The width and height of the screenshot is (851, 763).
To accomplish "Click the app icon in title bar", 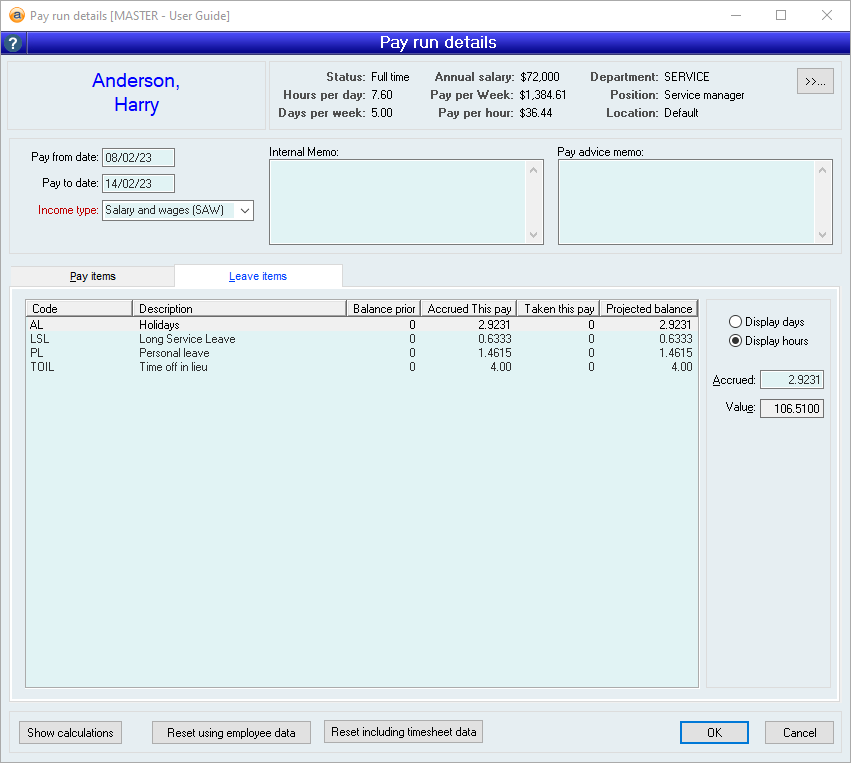I will tap(16, 16).
